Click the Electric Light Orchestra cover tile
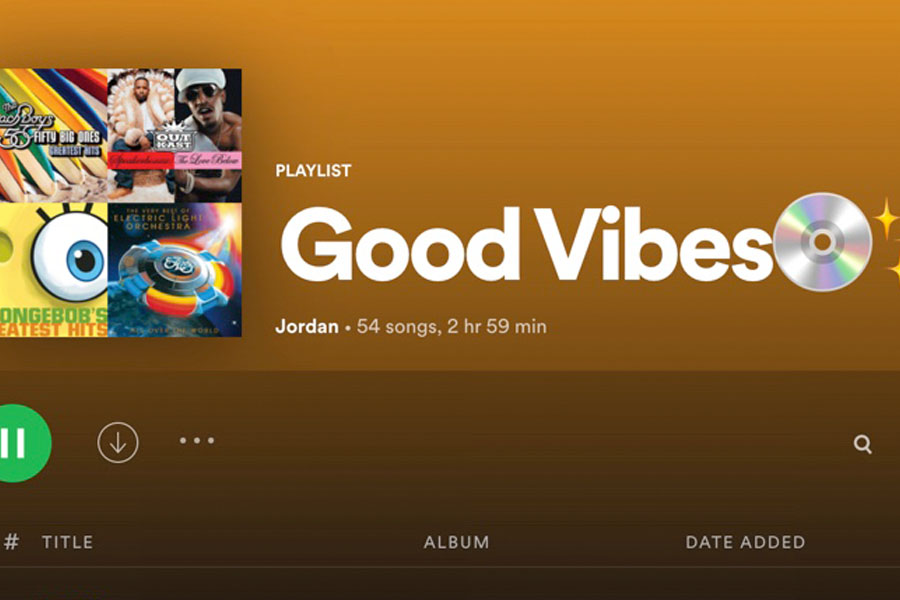900x600 pixels. coord(174,270)
